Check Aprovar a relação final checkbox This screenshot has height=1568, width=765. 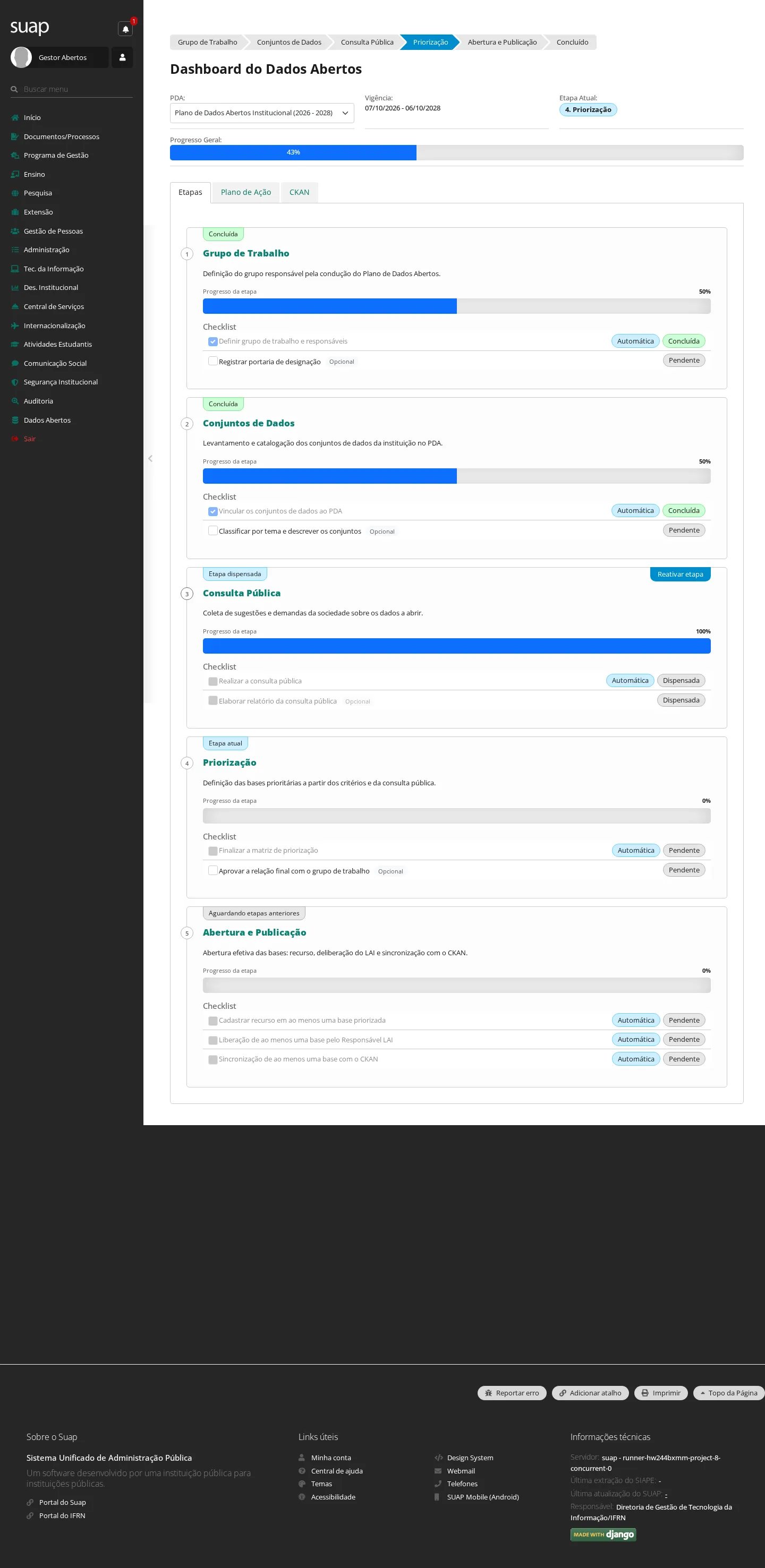click(x=212, y=870)
